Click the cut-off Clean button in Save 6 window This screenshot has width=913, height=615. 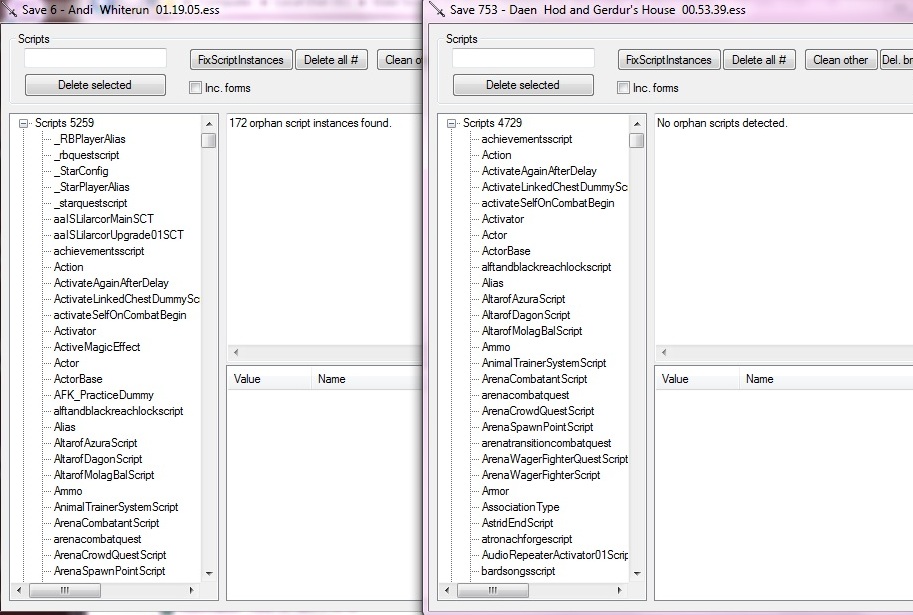[x=400, y=60]
